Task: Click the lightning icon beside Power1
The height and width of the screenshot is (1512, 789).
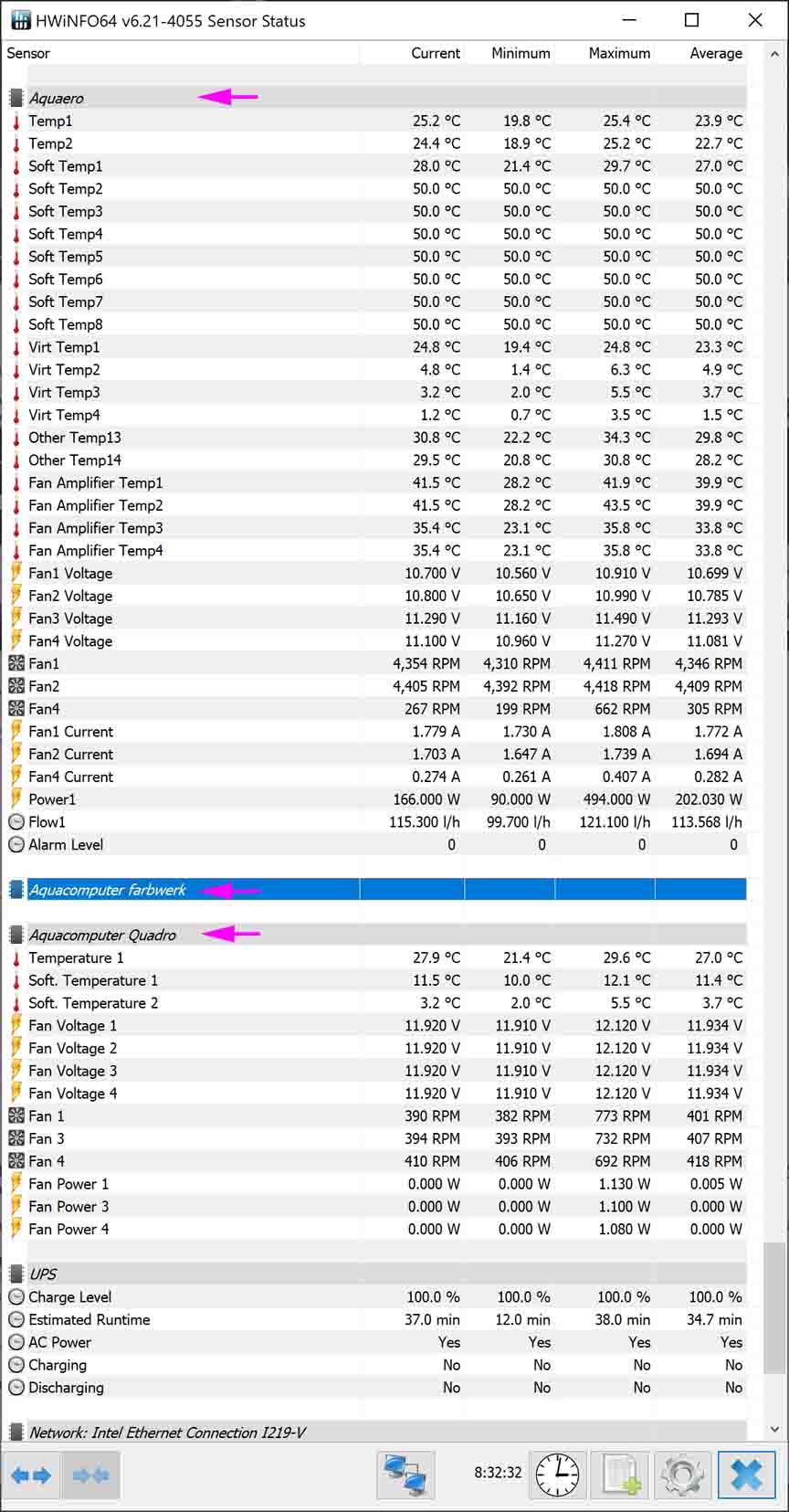Action: tap(16, 798)
